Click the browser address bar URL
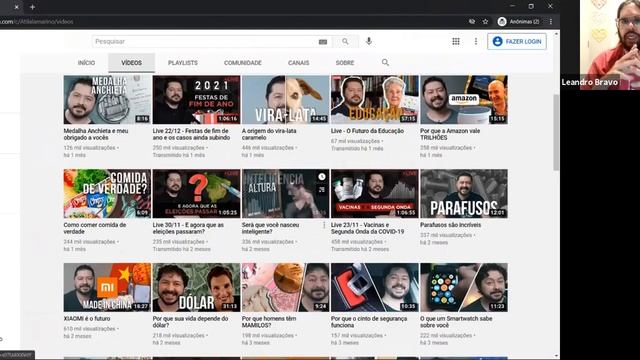 (37, 22)
